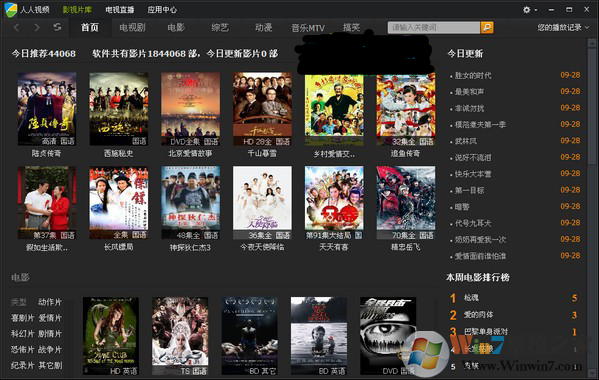Go back with the left arrow

click(16, 27)
